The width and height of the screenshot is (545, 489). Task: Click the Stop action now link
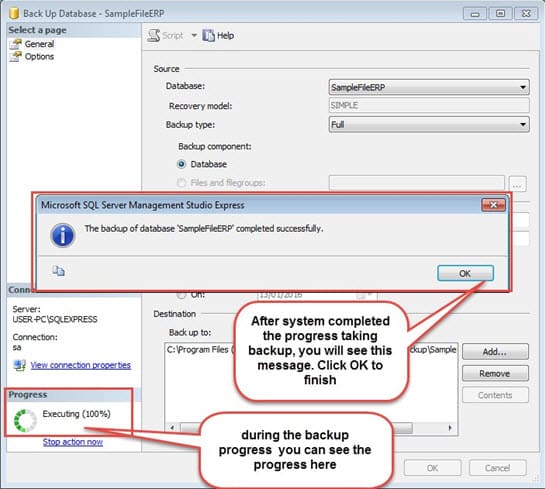(x=73, y=442)
